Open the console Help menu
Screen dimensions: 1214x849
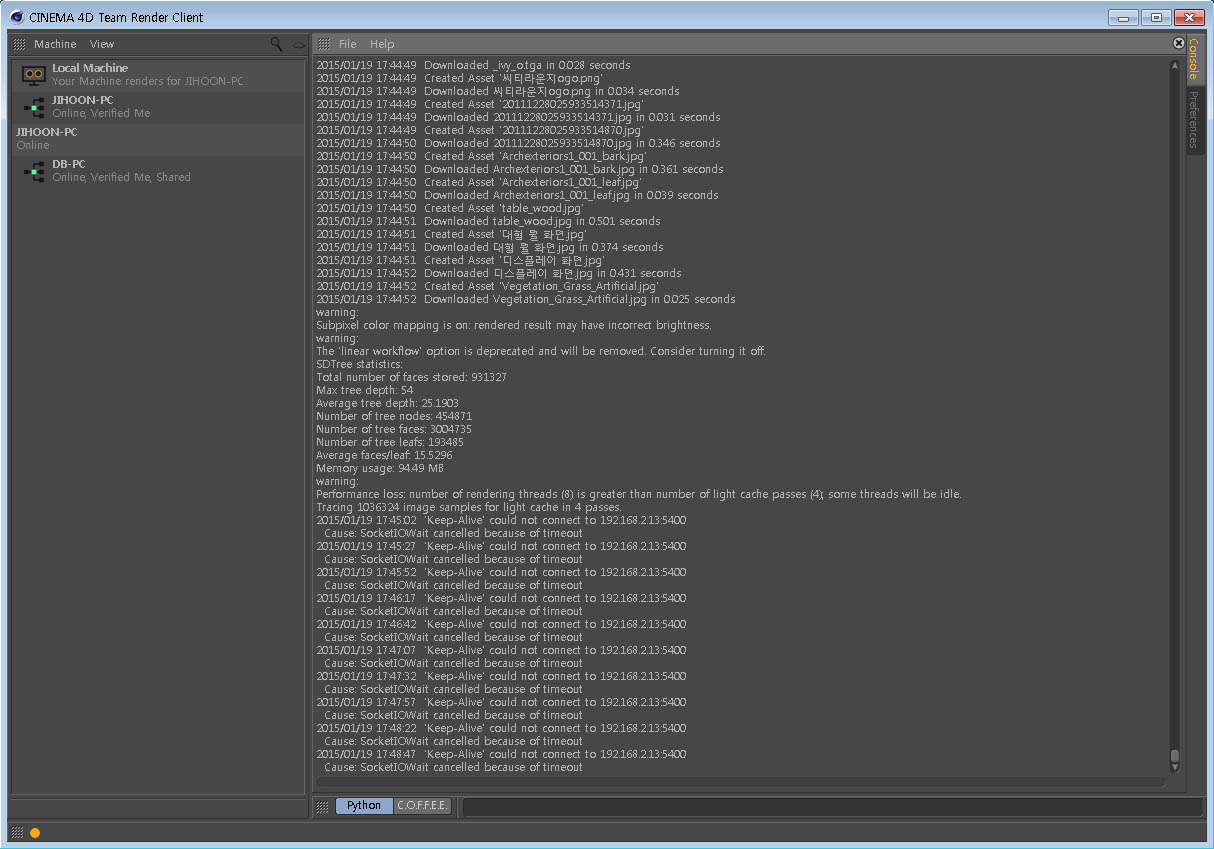pos(382,44)
